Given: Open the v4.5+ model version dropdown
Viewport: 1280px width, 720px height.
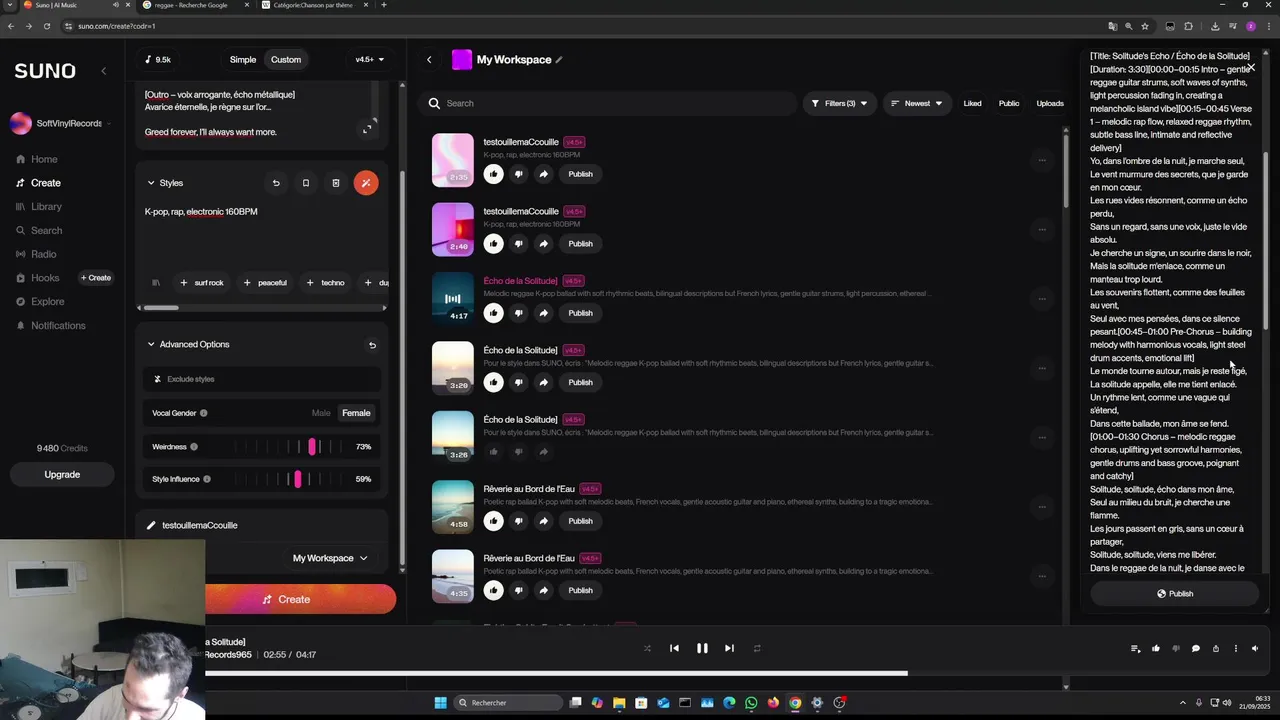Looking at the screenshot, I should click(370, 59).
